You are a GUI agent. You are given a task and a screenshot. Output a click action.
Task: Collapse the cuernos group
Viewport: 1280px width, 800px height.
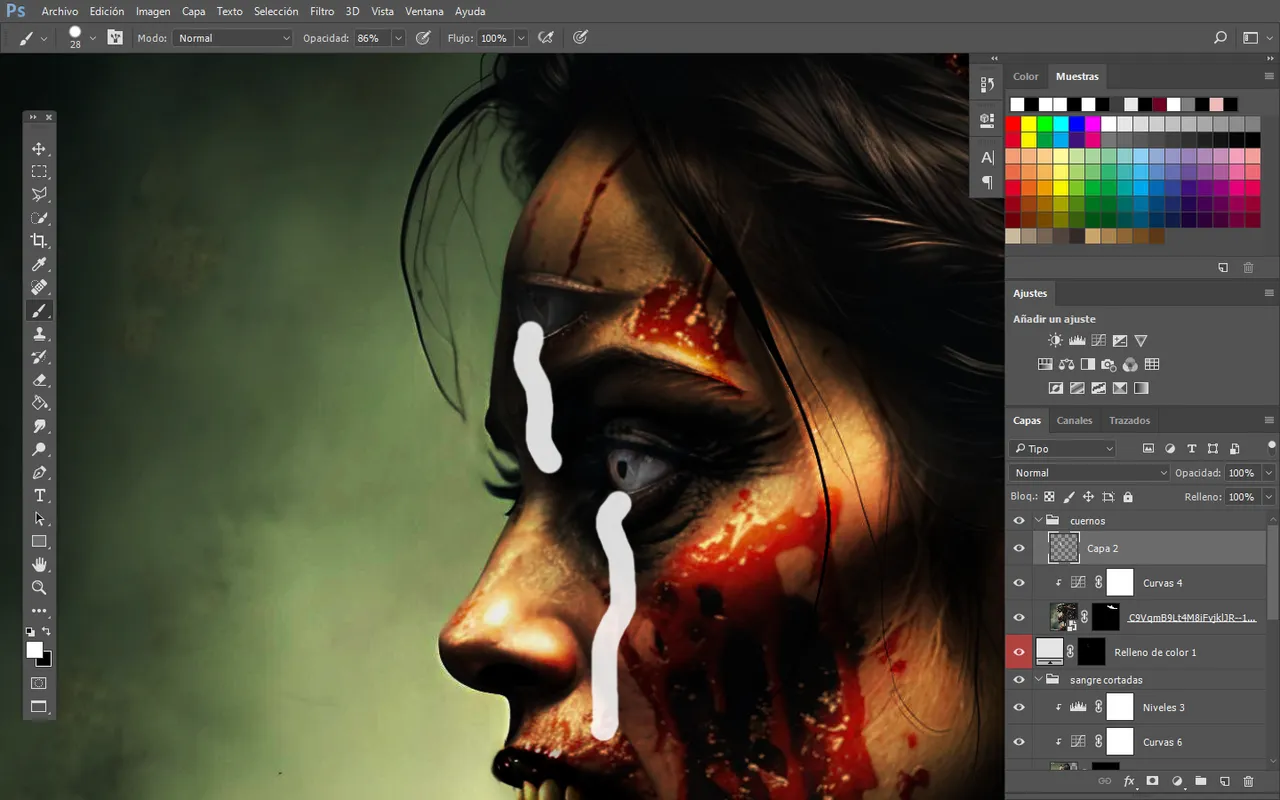1037,521
